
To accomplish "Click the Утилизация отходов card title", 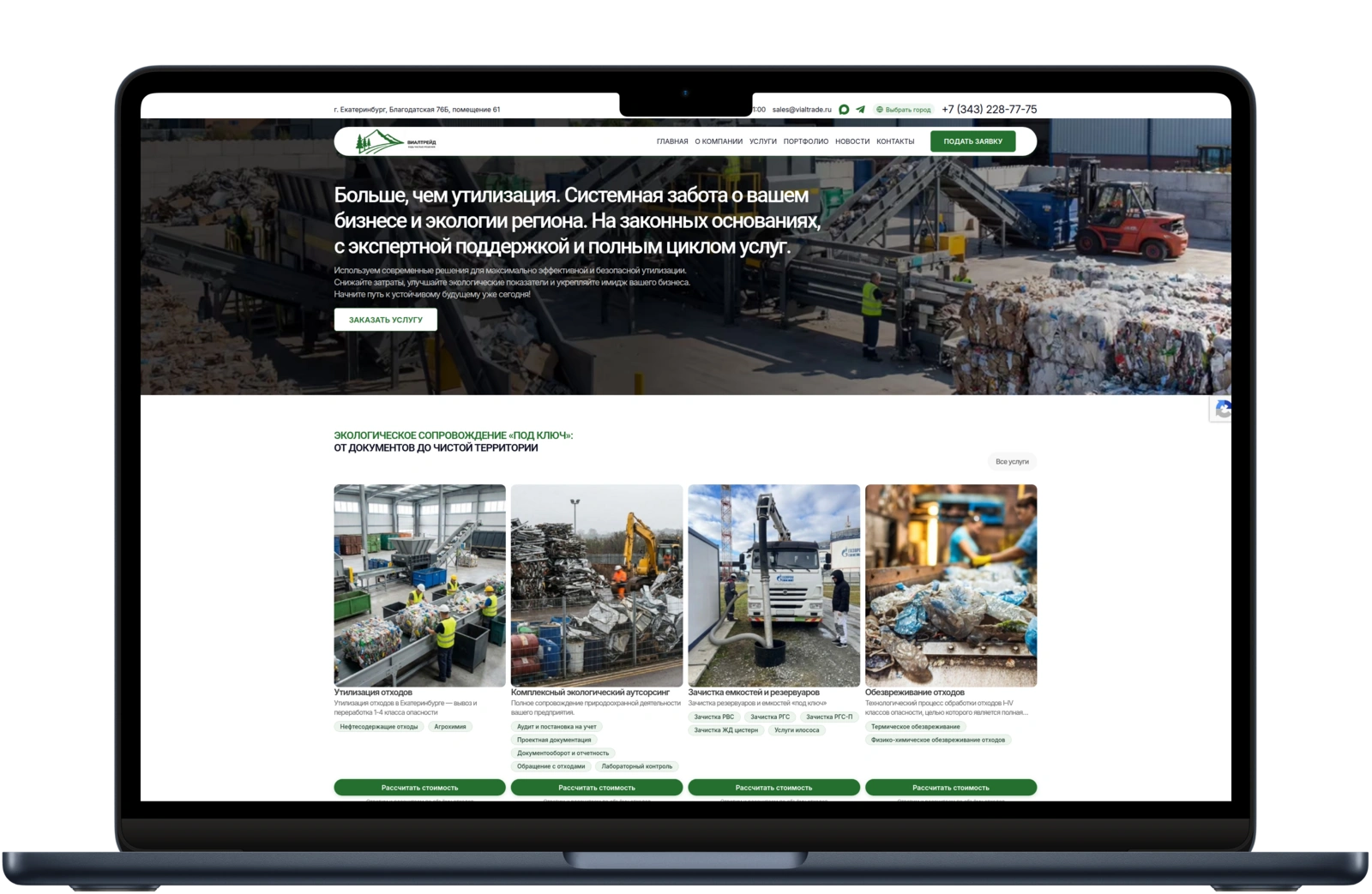I will pyautogui.click(x=373, y=693).
